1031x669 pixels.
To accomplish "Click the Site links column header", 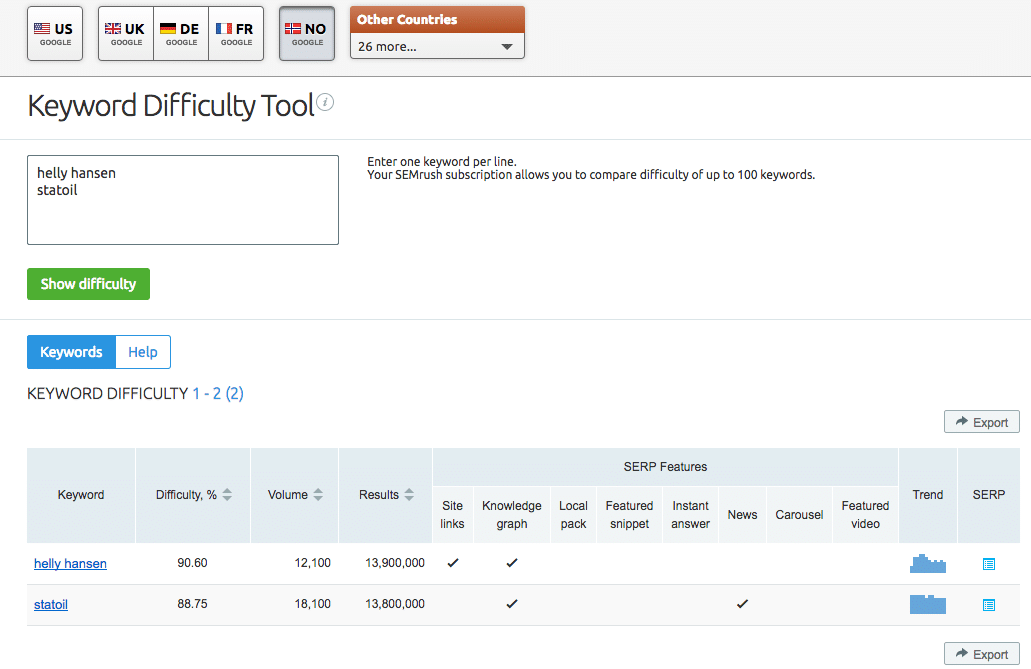I will [x=452, y=514].
